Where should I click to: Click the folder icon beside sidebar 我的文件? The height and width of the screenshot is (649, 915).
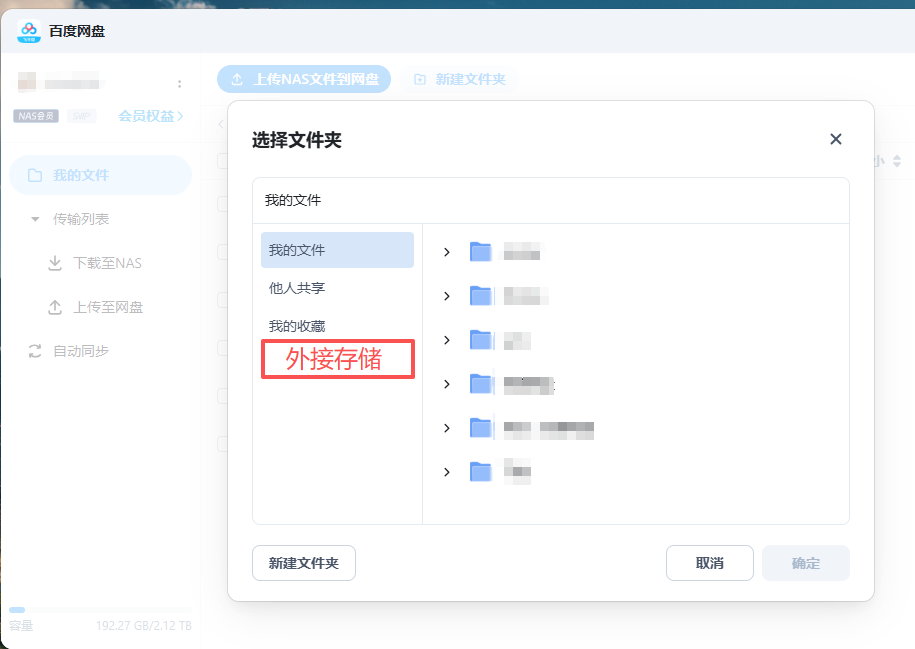[35, 175]
